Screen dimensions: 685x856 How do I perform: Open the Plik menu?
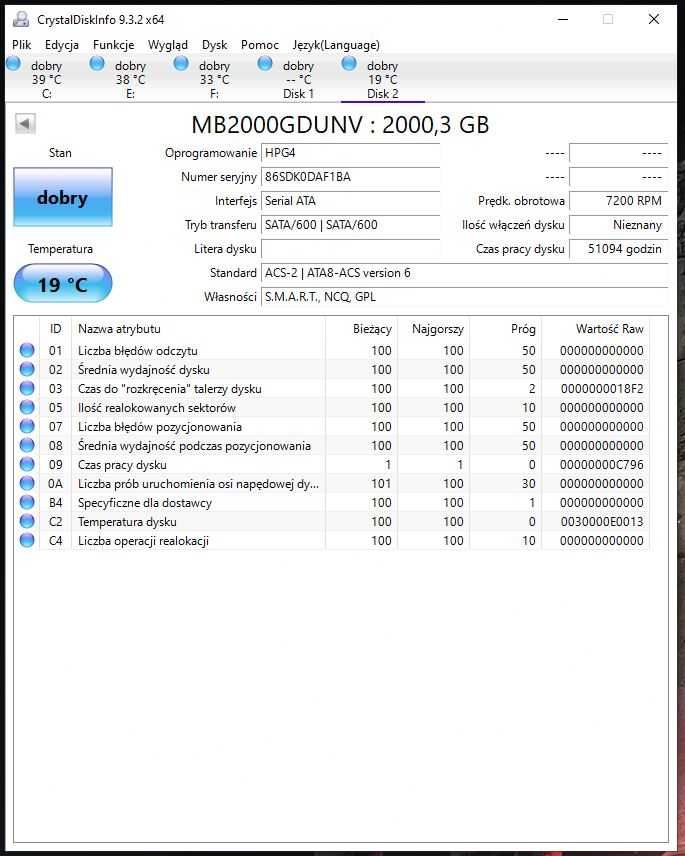click(x=22, y=45)
